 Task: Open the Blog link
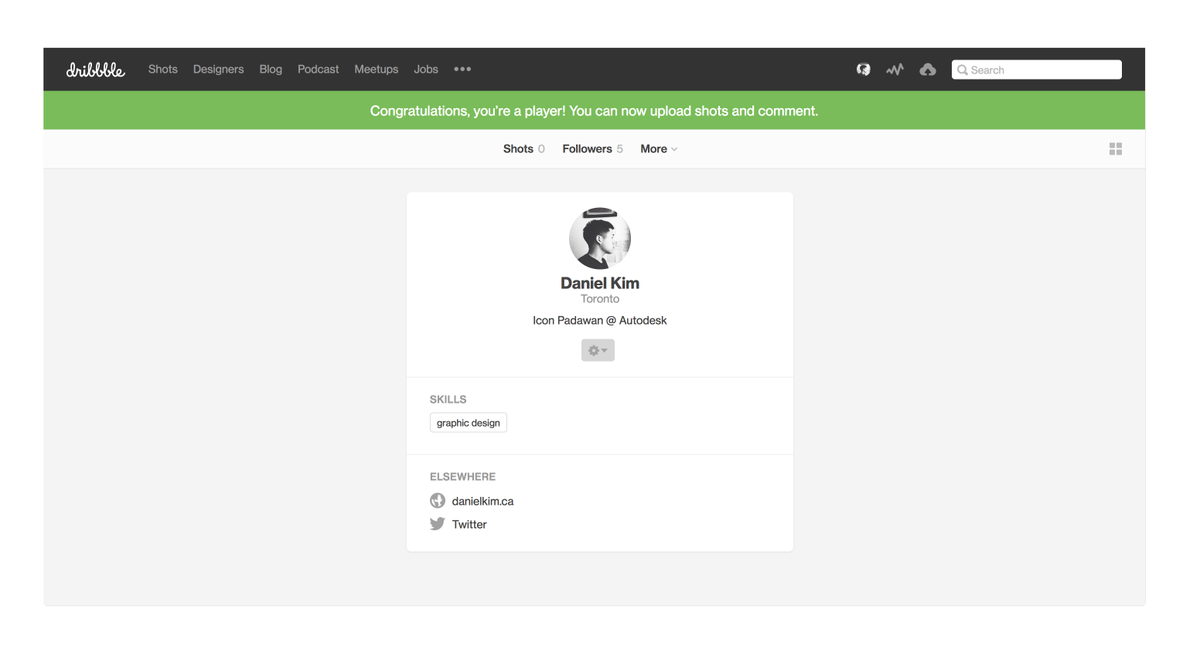271,69
